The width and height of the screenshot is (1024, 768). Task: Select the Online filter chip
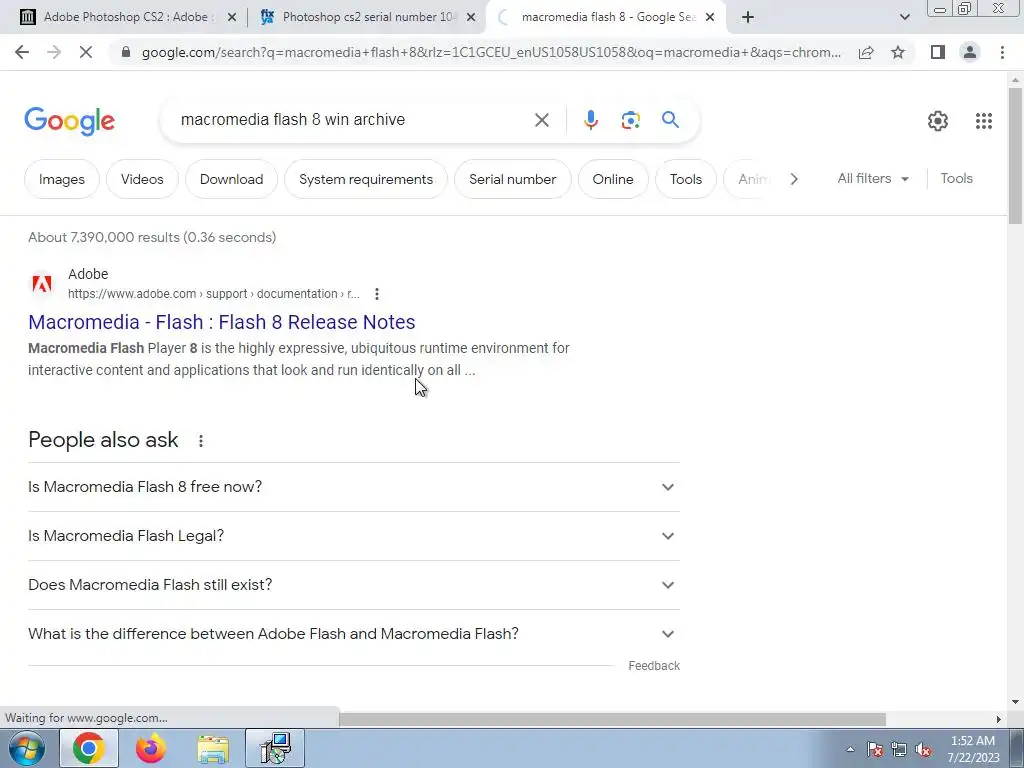pyautogui.click(x=613, y=179)
